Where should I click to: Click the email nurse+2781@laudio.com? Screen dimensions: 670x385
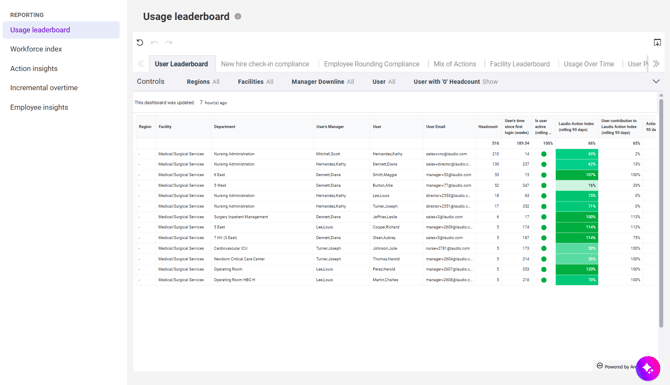448,248
